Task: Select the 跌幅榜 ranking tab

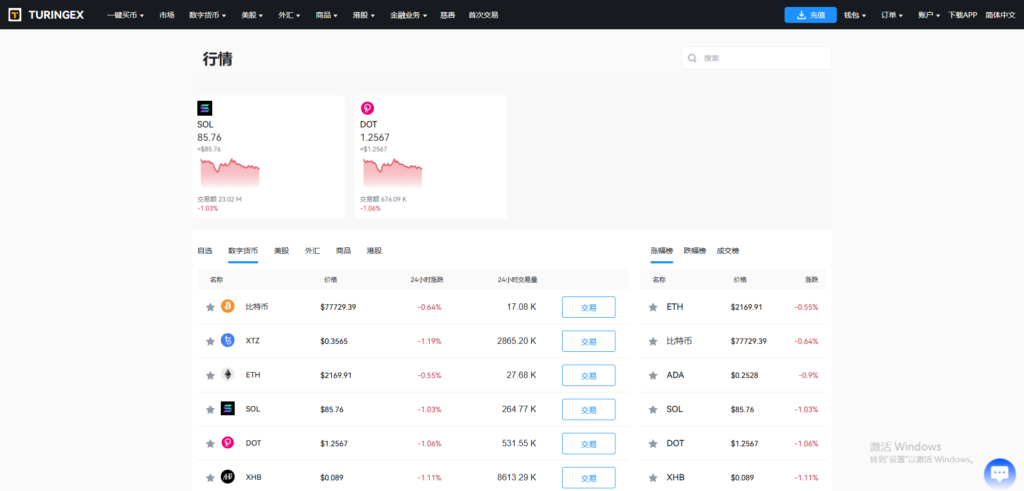Action: coord(695,251)
